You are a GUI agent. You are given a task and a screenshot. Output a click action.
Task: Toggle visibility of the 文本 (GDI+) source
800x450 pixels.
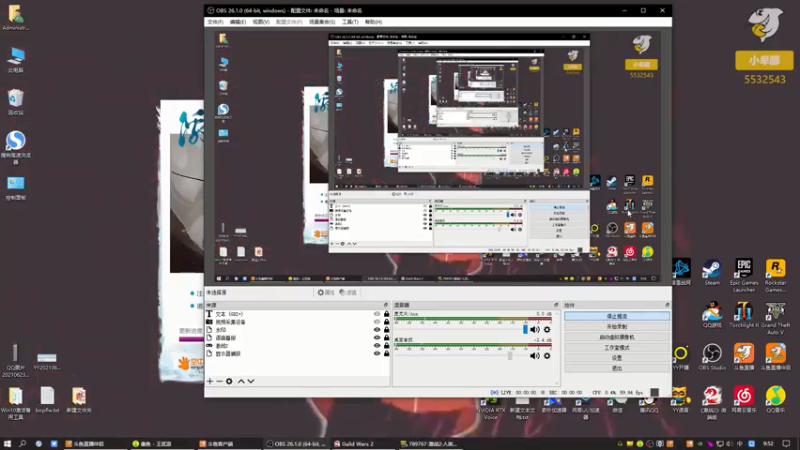pyautogui.click(x=377, y=314)
